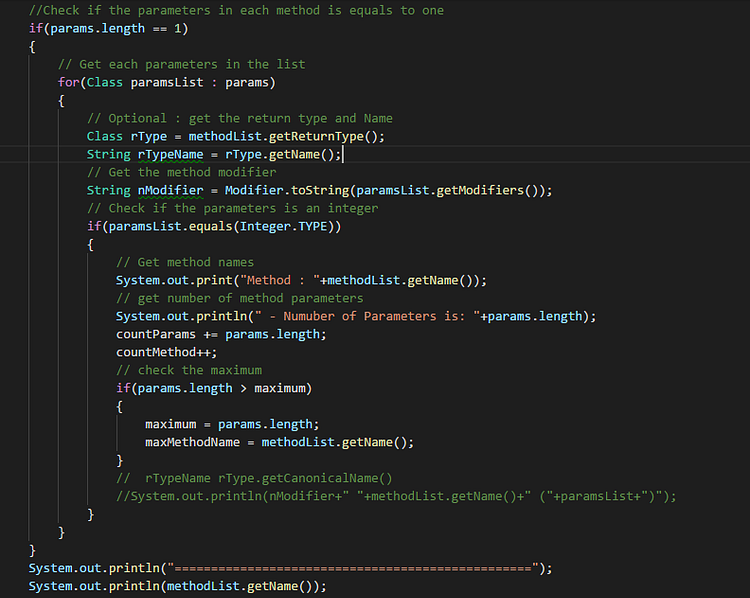Click 'rType.getName();' on the String rTypeName line
This screenshot has height=598, width=750.
283,155
